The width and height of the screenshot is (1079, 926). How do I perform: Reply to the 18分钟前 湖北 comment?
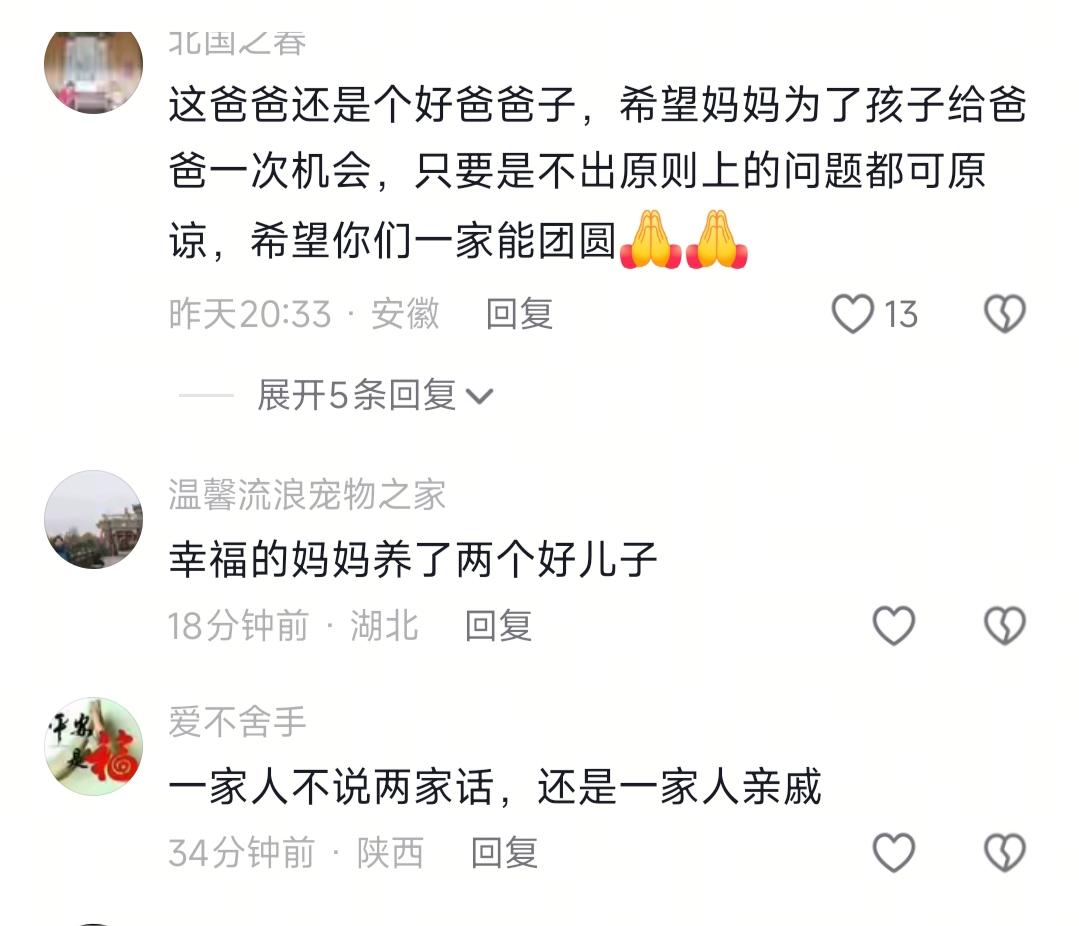pyautogui.click(x=498, y=625)
